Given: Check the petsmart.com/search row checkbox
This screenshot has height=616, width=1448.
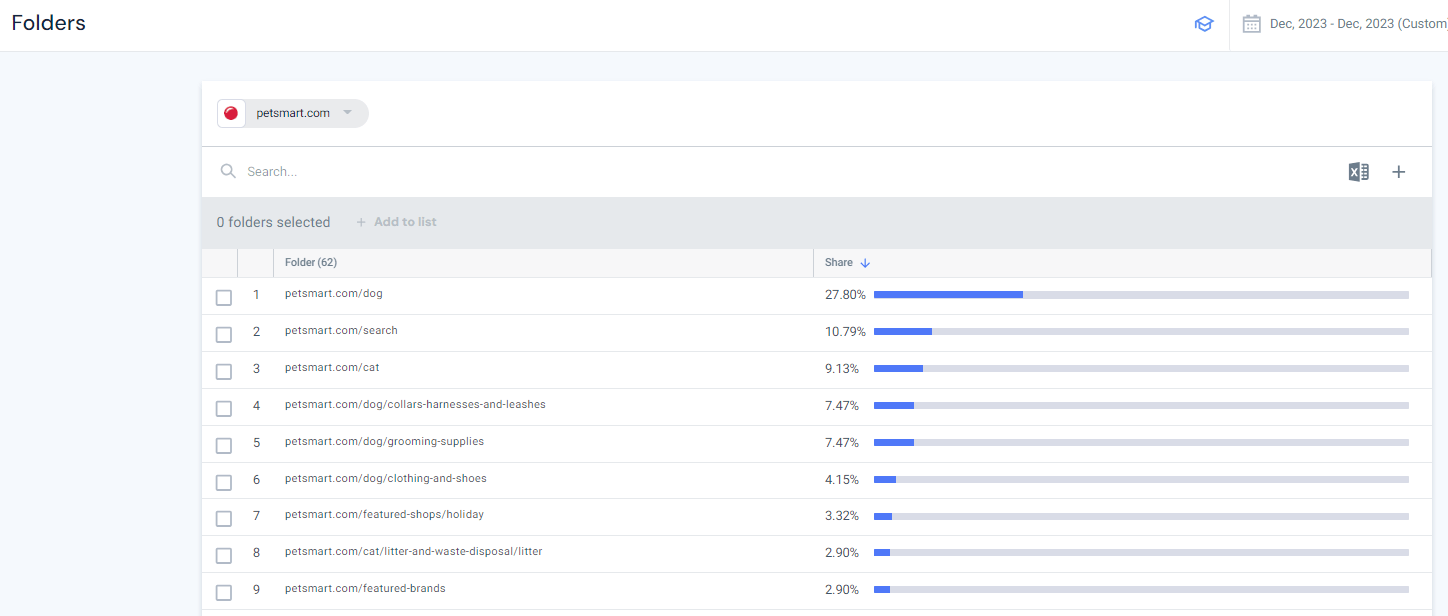Looking at the screenshot, I should pyautogui.click(x=224, y=334).
